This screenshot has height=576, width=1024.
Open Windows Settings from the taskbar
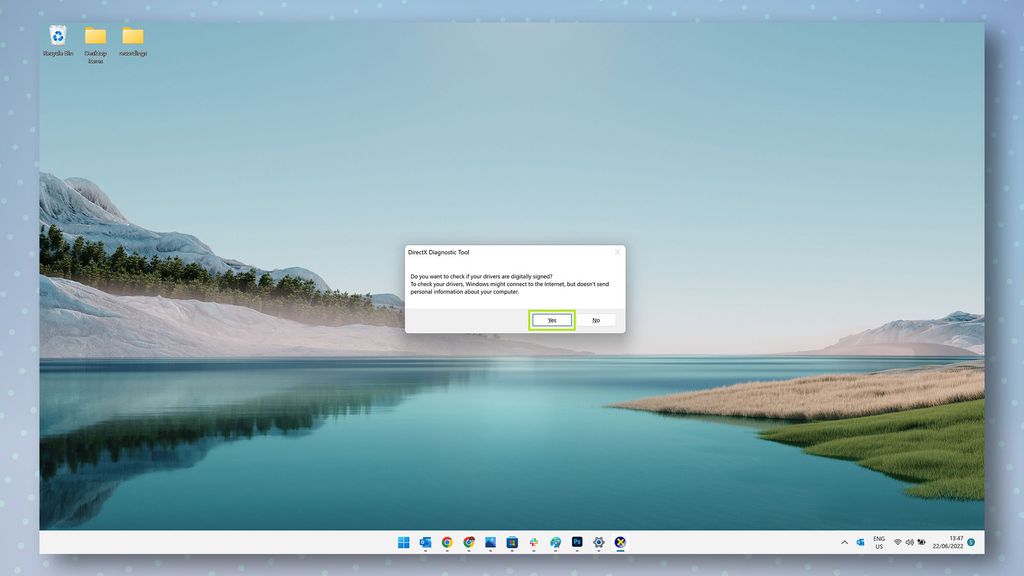pos(597,542)
